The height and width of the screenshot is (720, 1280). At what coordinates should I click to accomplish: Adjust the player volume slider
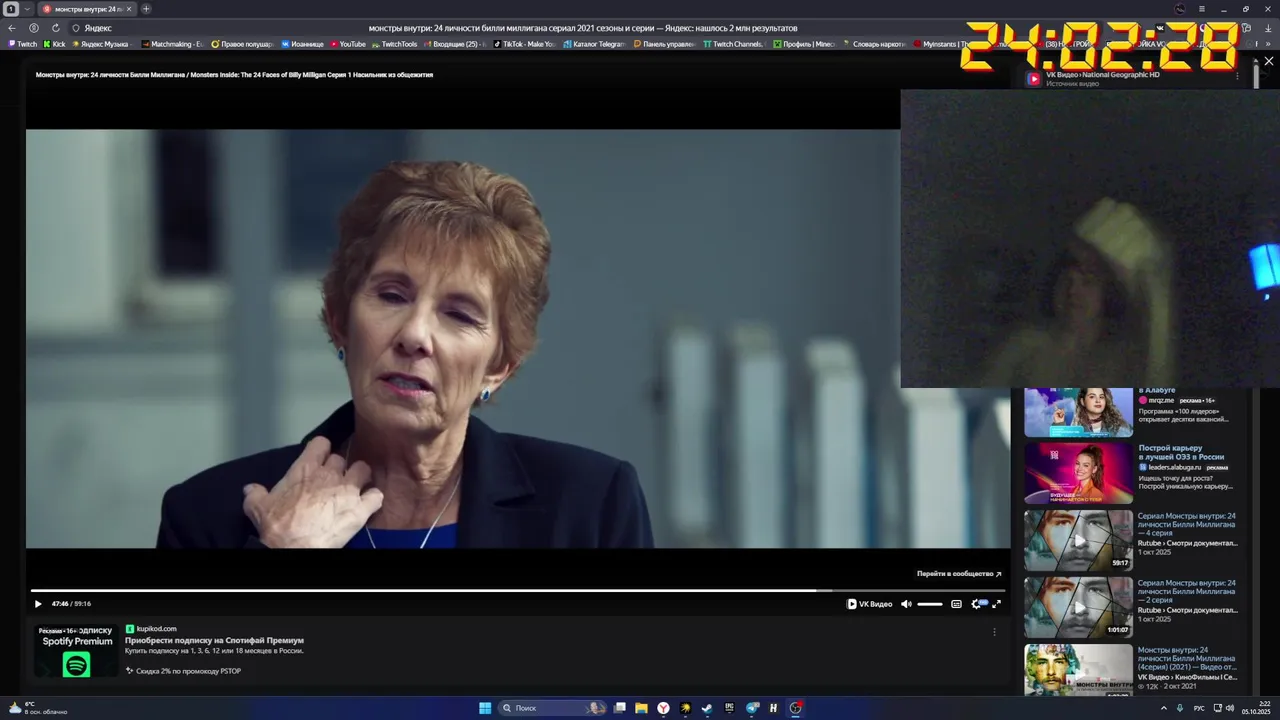[x=930, y=604]
